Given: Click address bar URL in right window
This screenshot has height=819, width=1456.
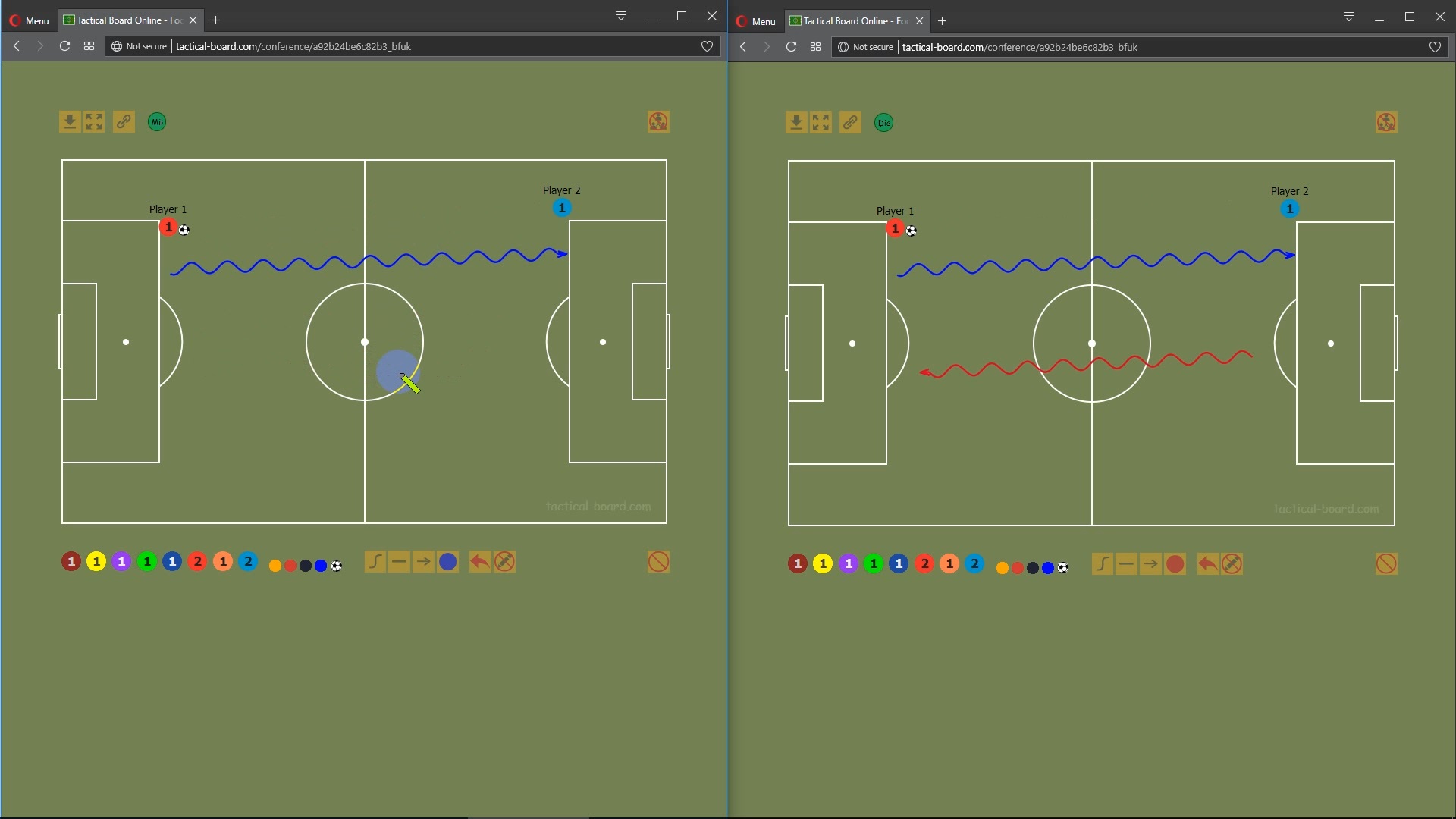Looking at the screenshot, I should 1020,47.
